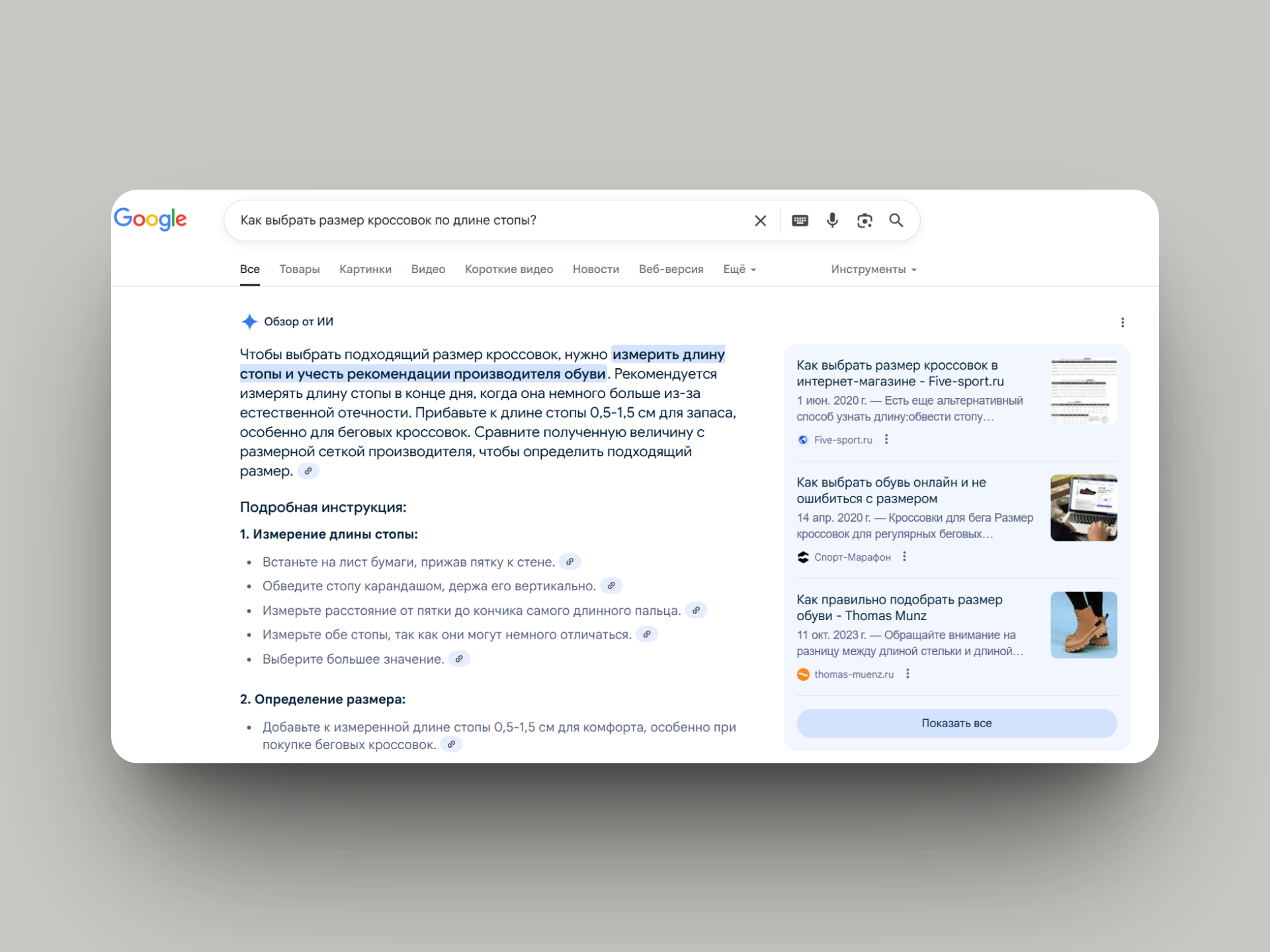The image size is (1270, 952).
Task: Click the Thomas Munz boot thumbnail
Action: 1083,624
